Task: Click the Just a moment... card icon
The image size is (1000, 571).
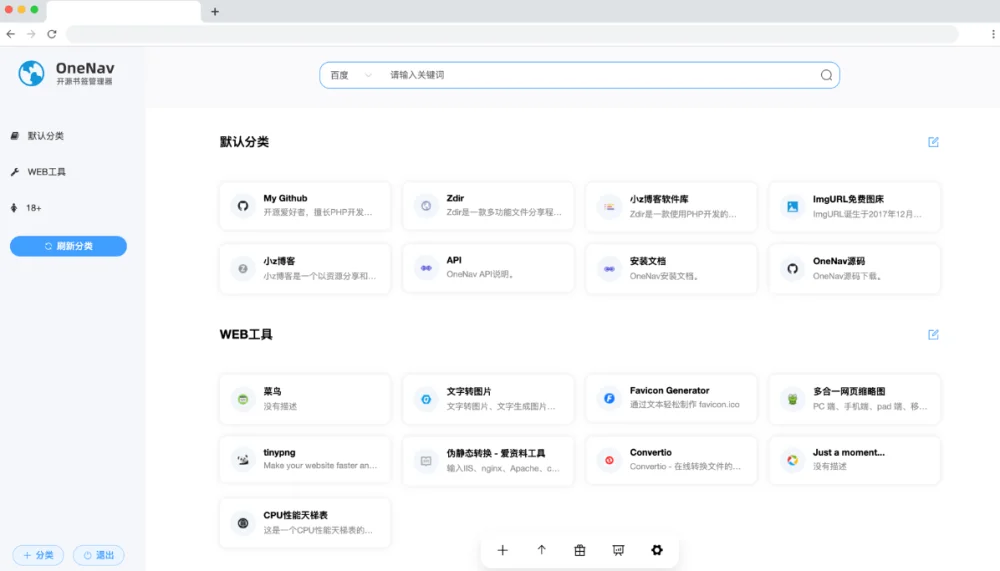Action: 792,460
